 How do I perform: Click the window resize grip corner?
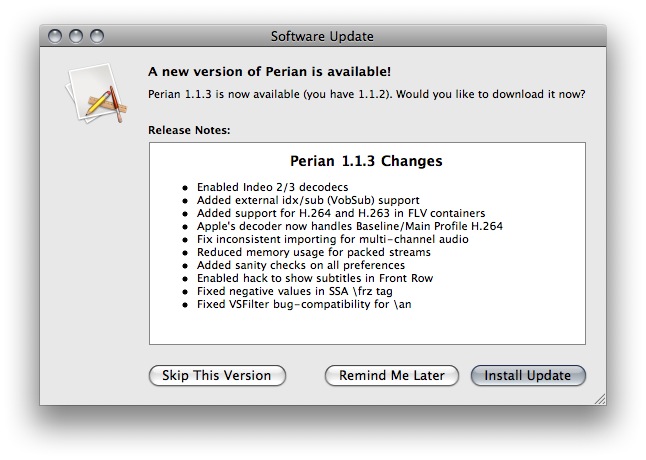pos(599,398)
